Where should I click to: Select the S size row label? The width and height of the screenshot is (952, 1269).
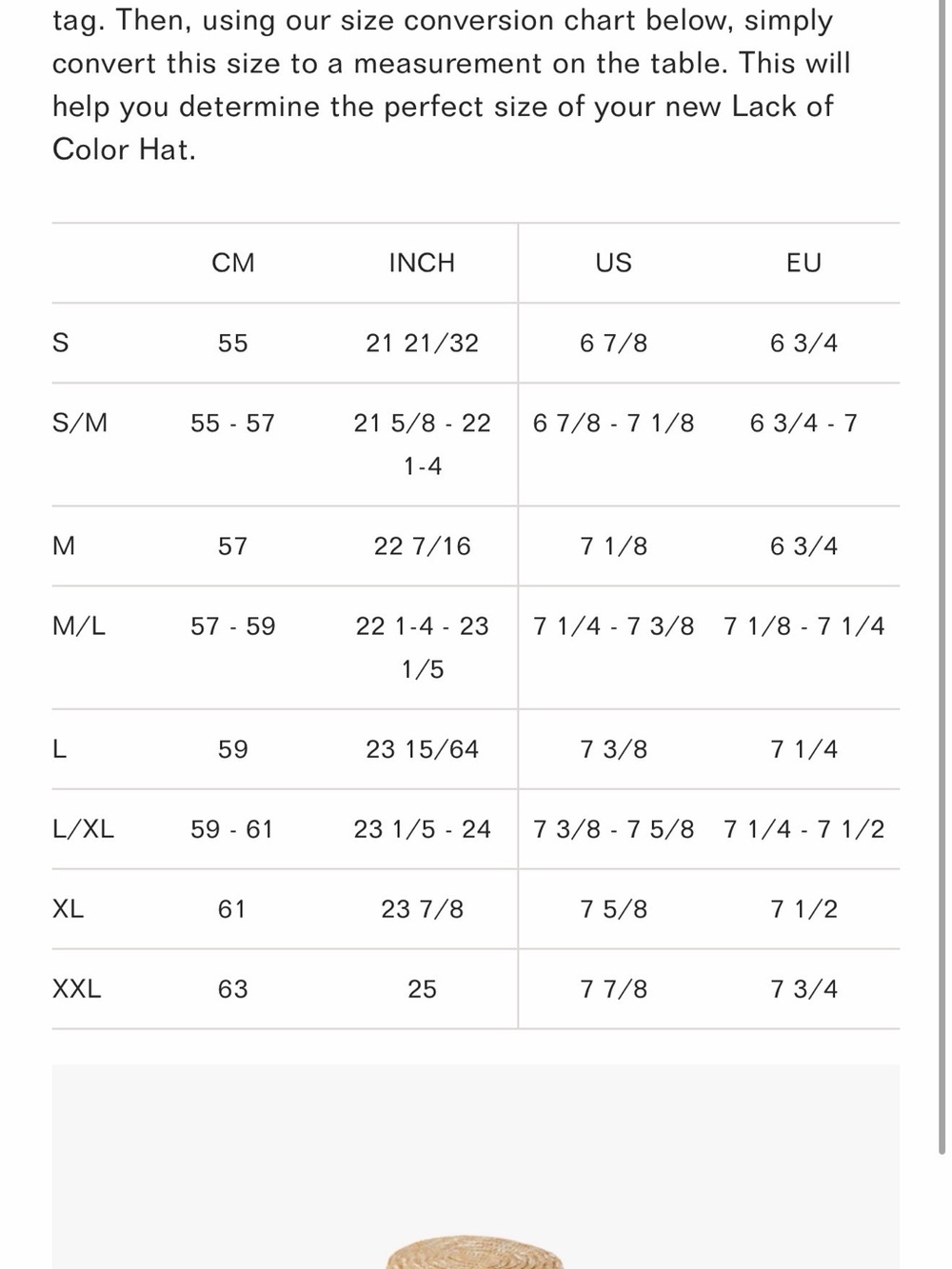coord(60,343)
